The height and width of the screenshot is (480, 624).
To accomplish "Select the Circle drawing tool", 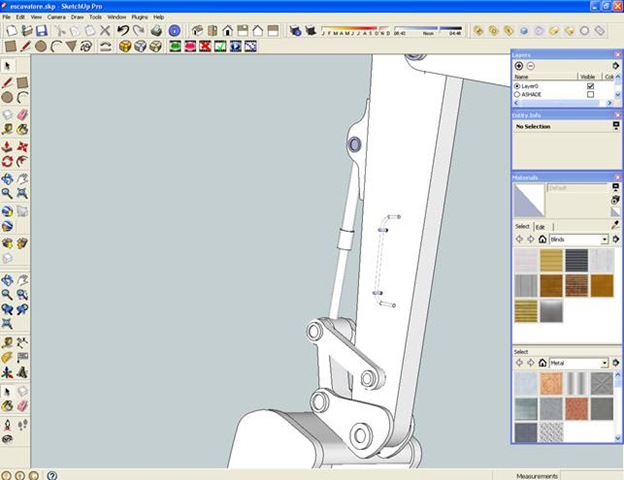I will [41, 46].
